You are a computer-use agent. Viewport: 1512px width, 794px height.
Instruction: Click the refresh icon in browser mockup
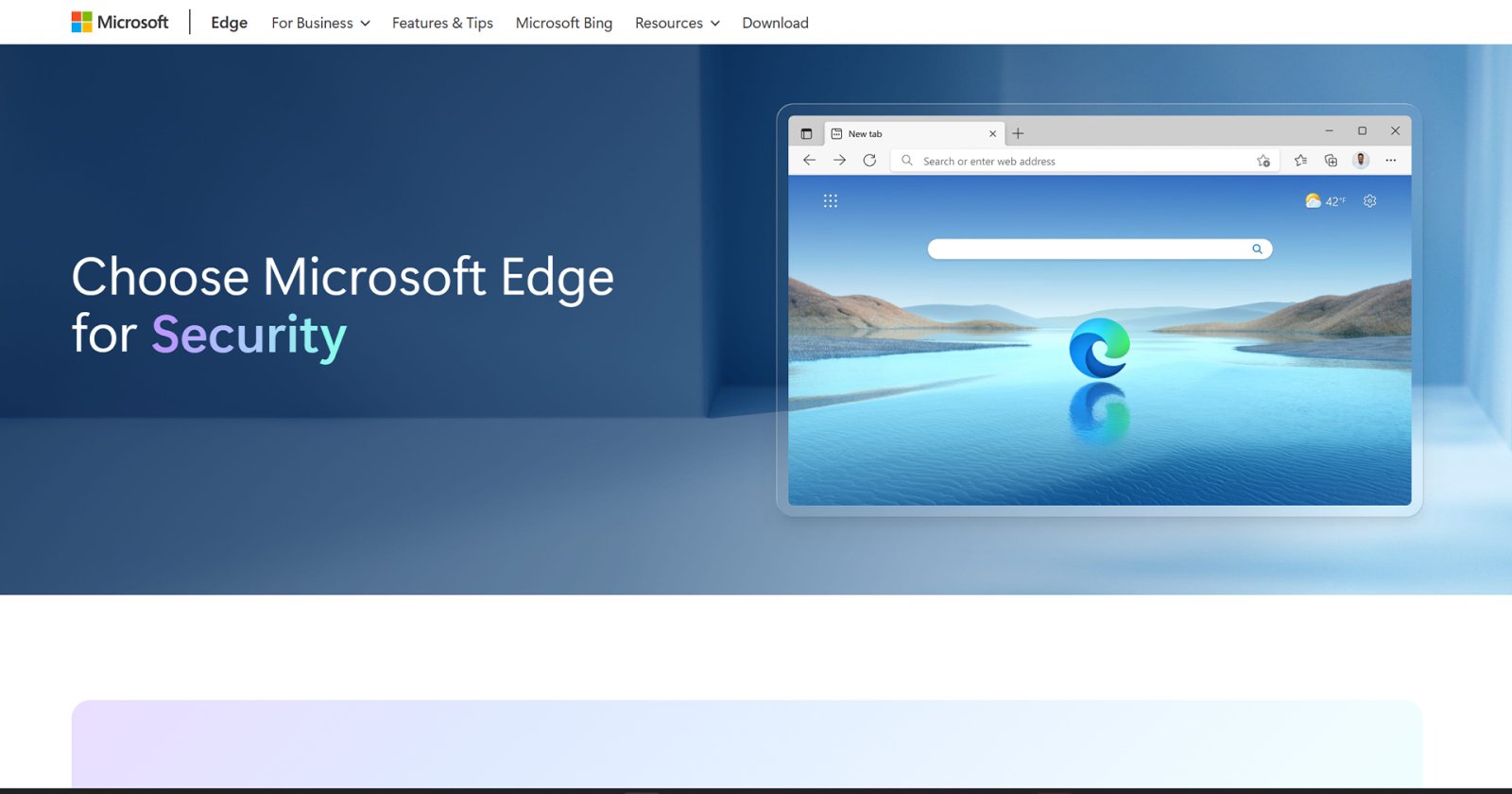(x=869, y=161)
